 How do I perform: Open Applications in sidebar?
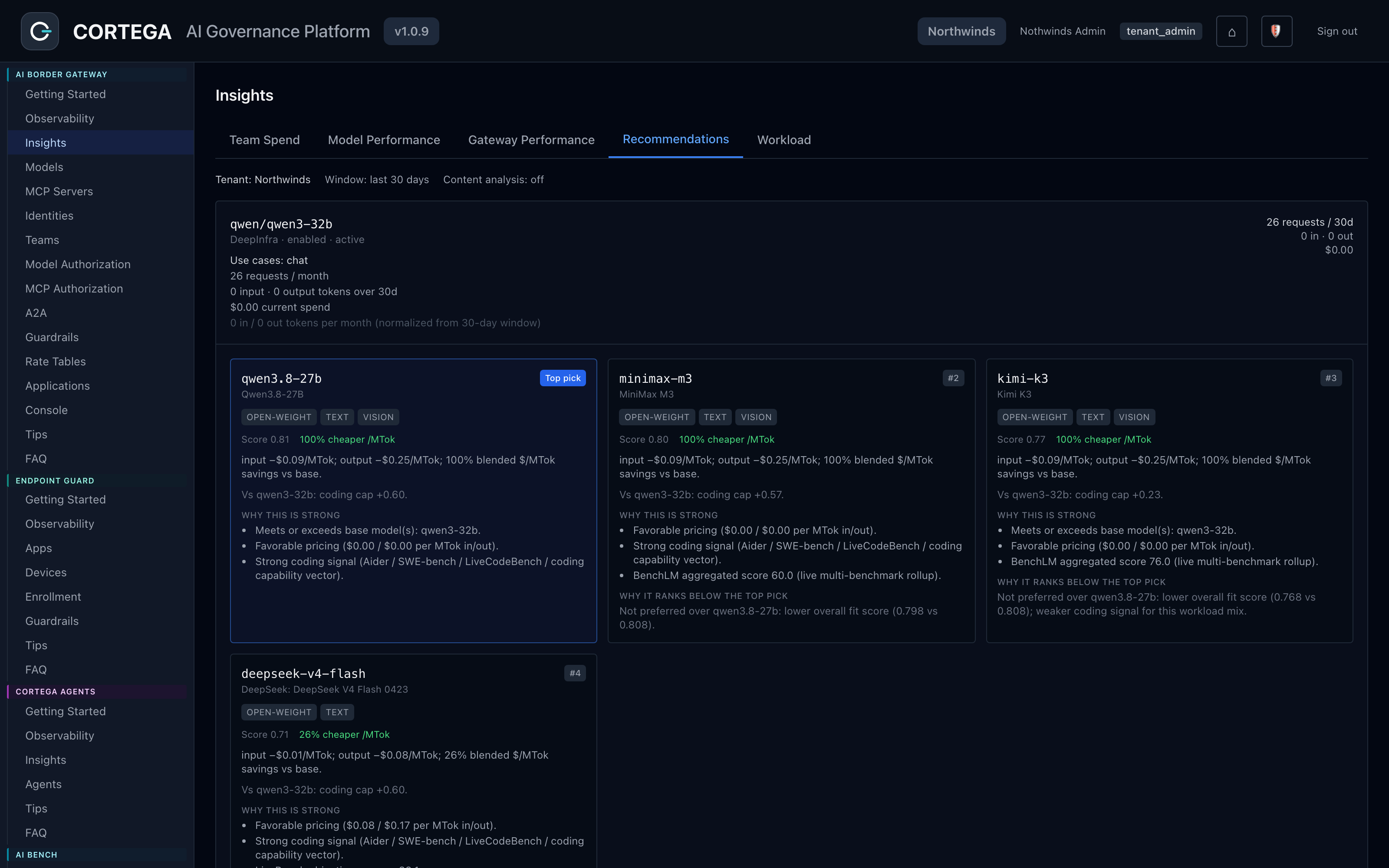click(100, 386)
